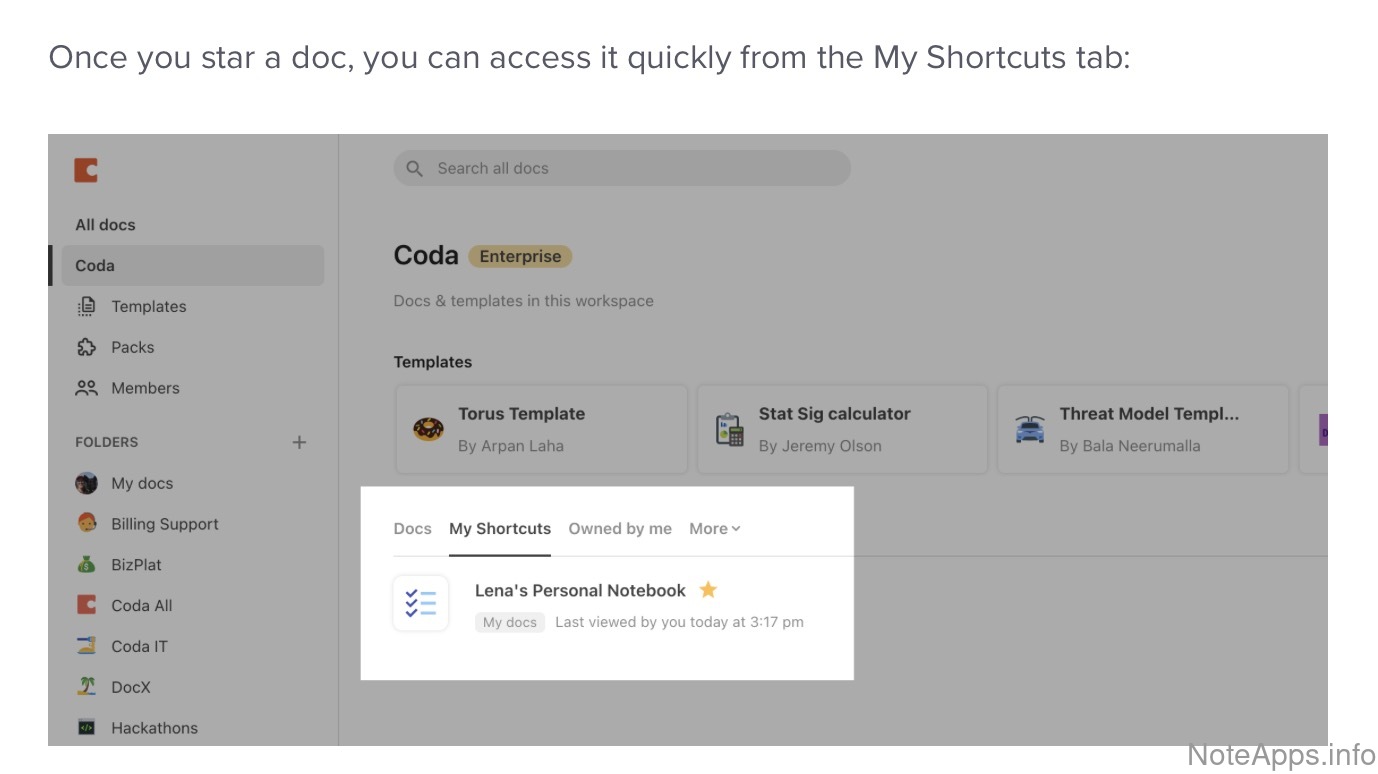Click the Coda logo icon

pyautogui.click(x=86, y=170)
